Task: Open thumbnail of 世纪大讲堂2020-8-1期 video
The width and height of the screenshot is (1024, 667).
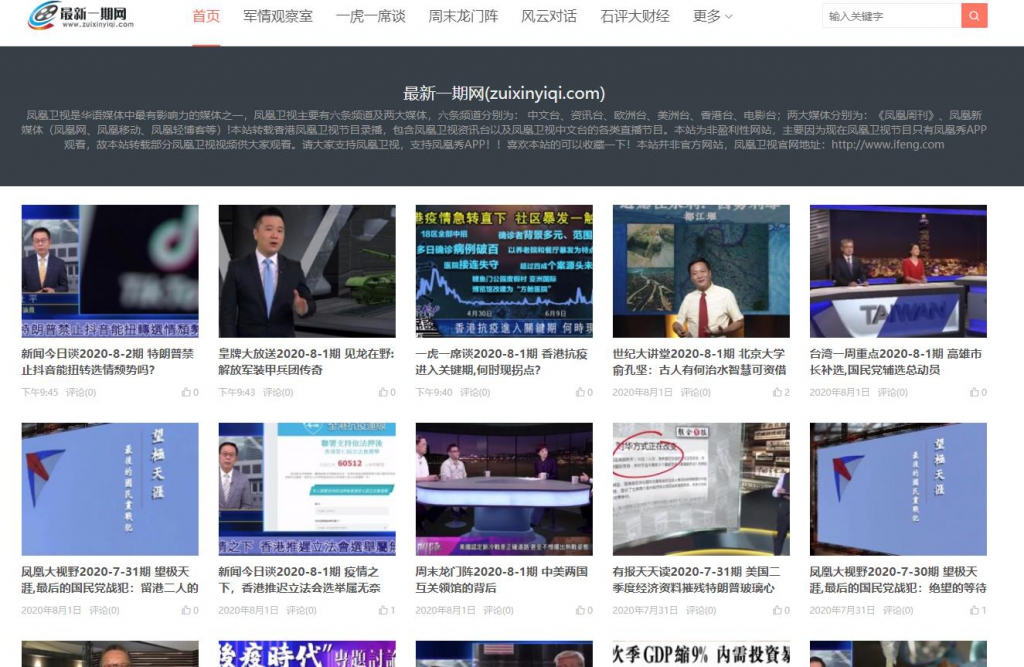Action: (701, 271)
